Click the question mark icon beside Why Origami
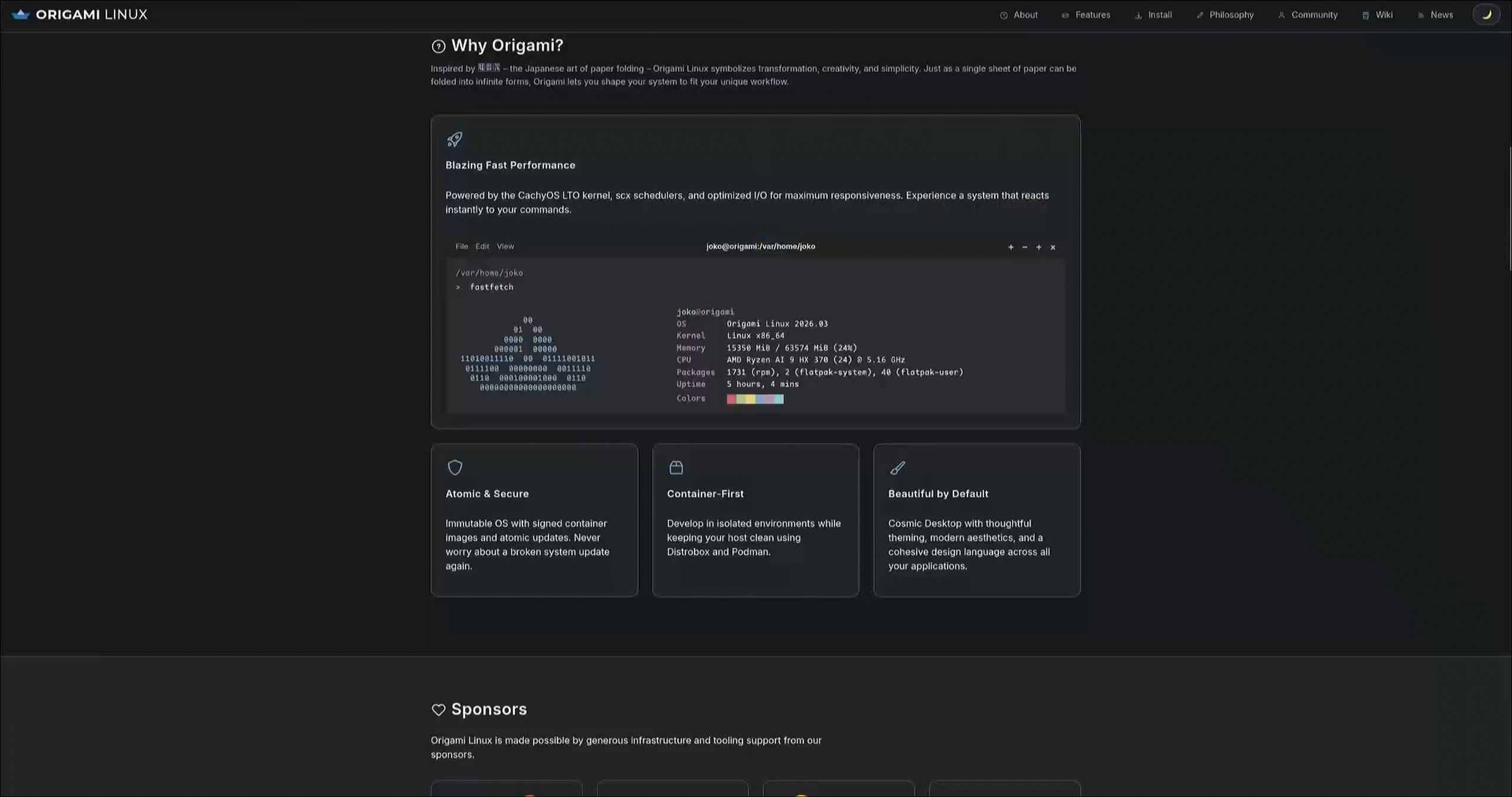 [x=438, y=46]
